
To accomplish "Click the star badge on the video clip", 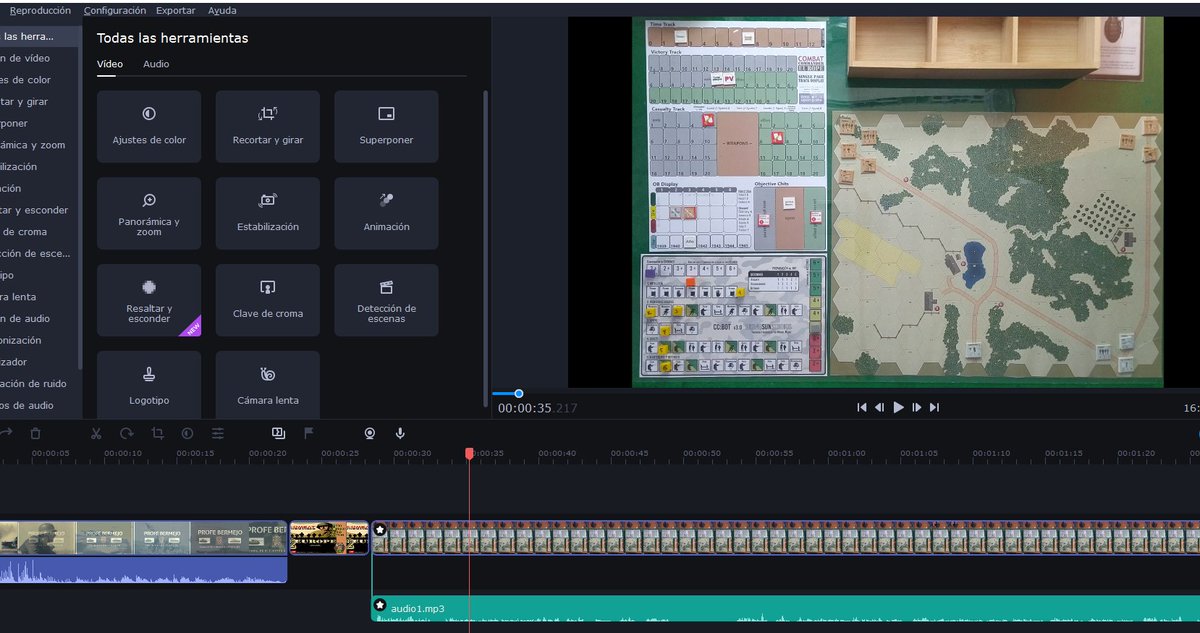I will (380, 528).
